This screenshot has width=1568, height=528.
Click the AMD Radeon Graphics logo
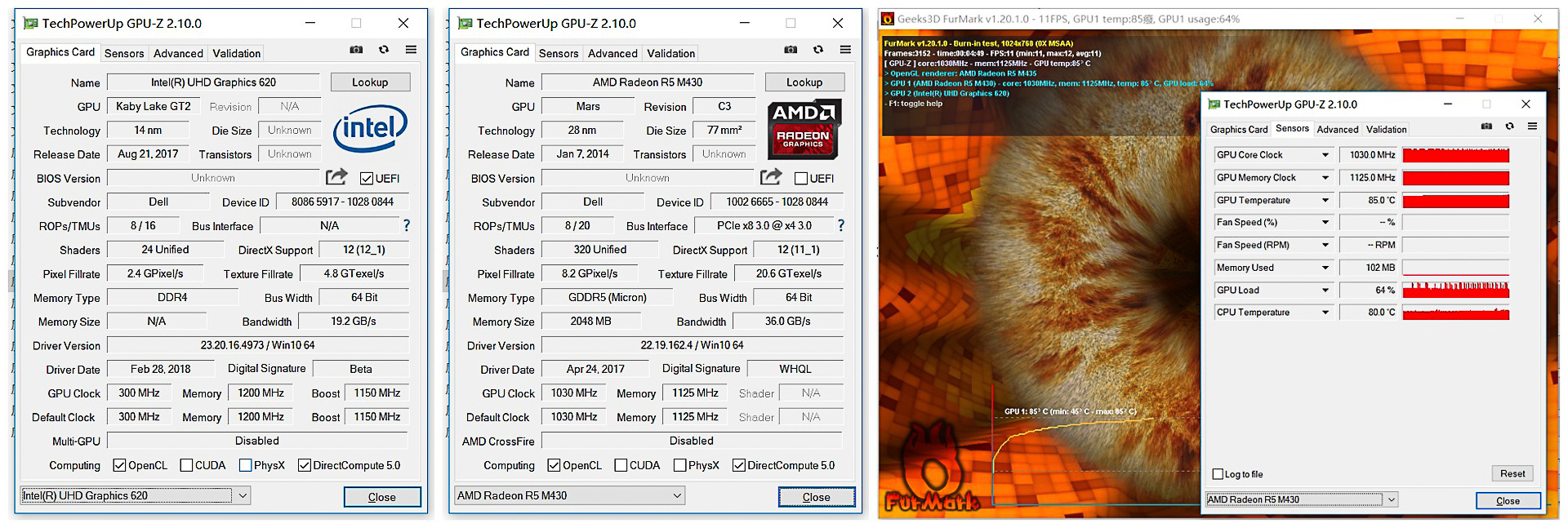[x=804, y=129]
